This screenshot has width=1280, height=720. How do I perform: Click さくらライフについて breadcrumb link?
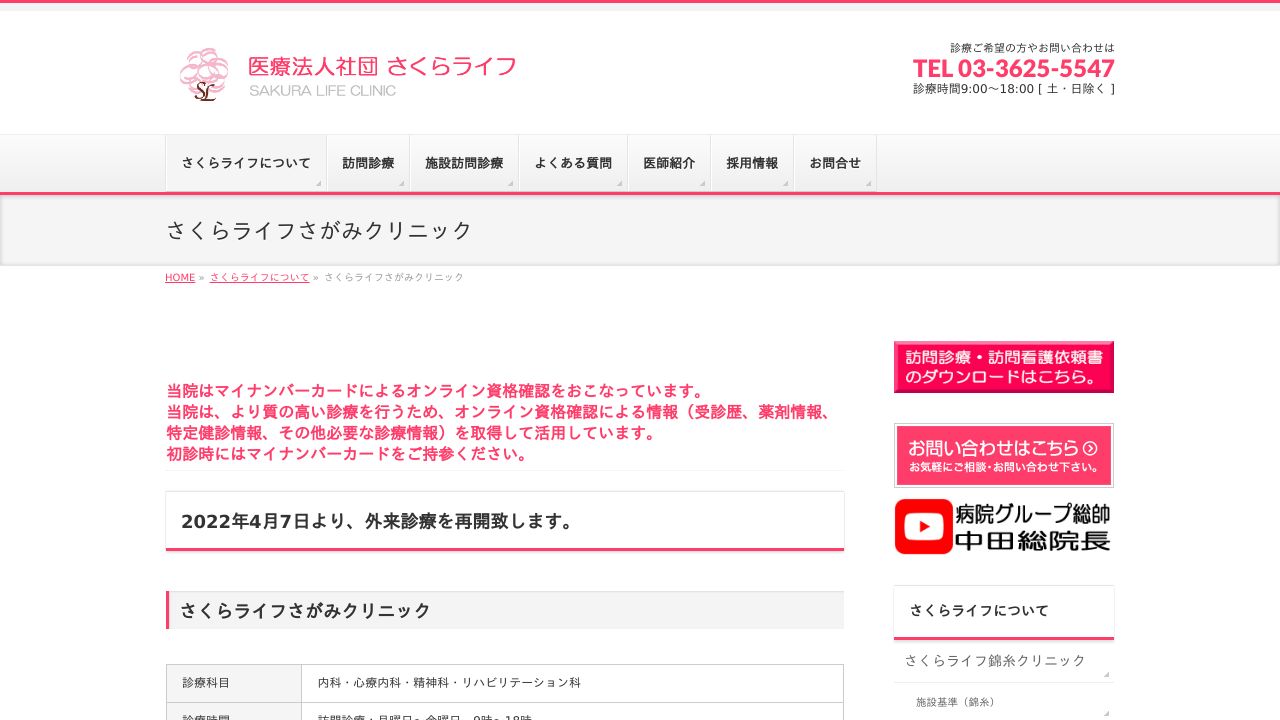click(x=260, y=277)
